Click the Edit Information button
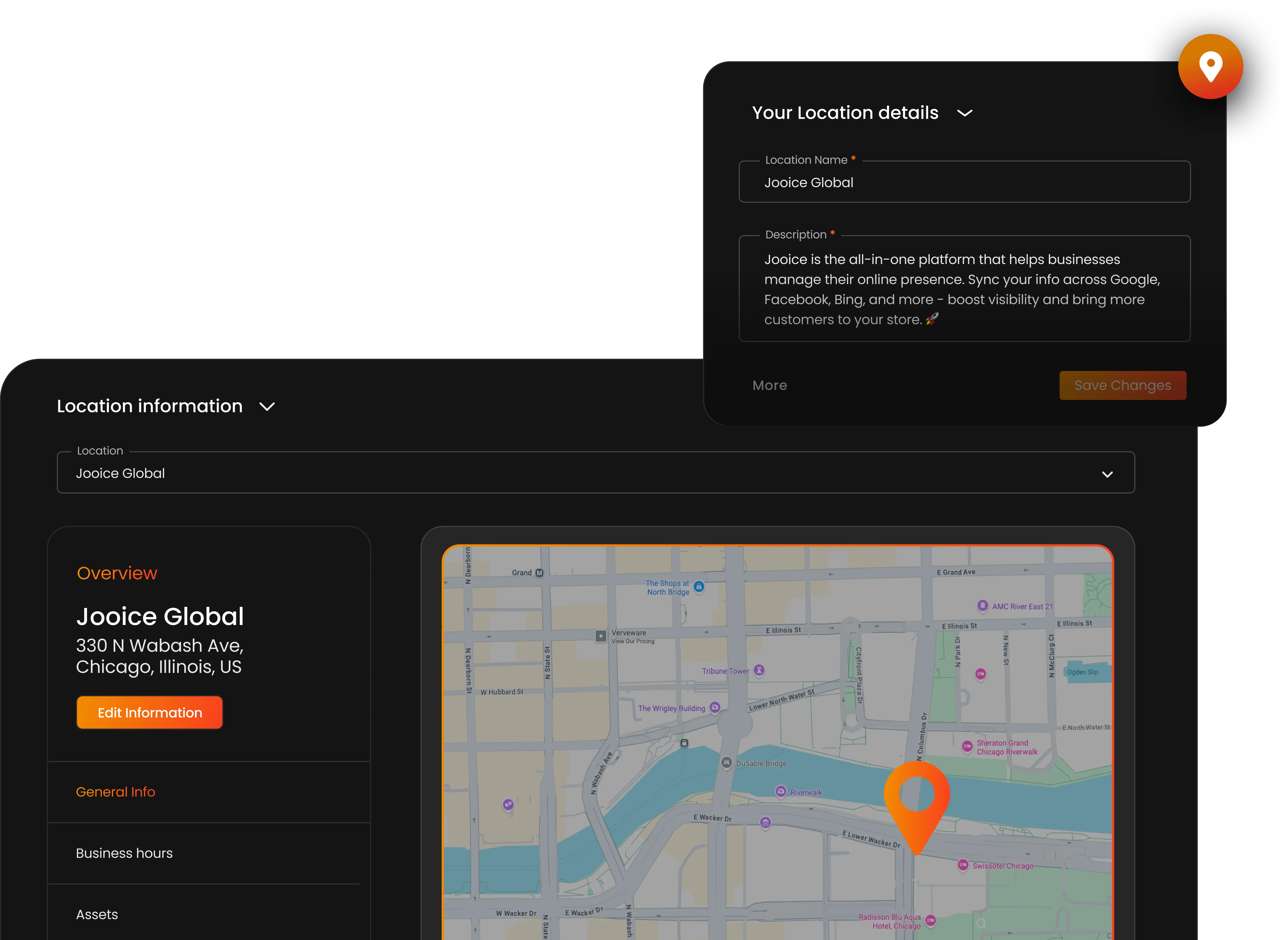The height and width of the screenshot is (940, 1288). (x=150, y=712)
